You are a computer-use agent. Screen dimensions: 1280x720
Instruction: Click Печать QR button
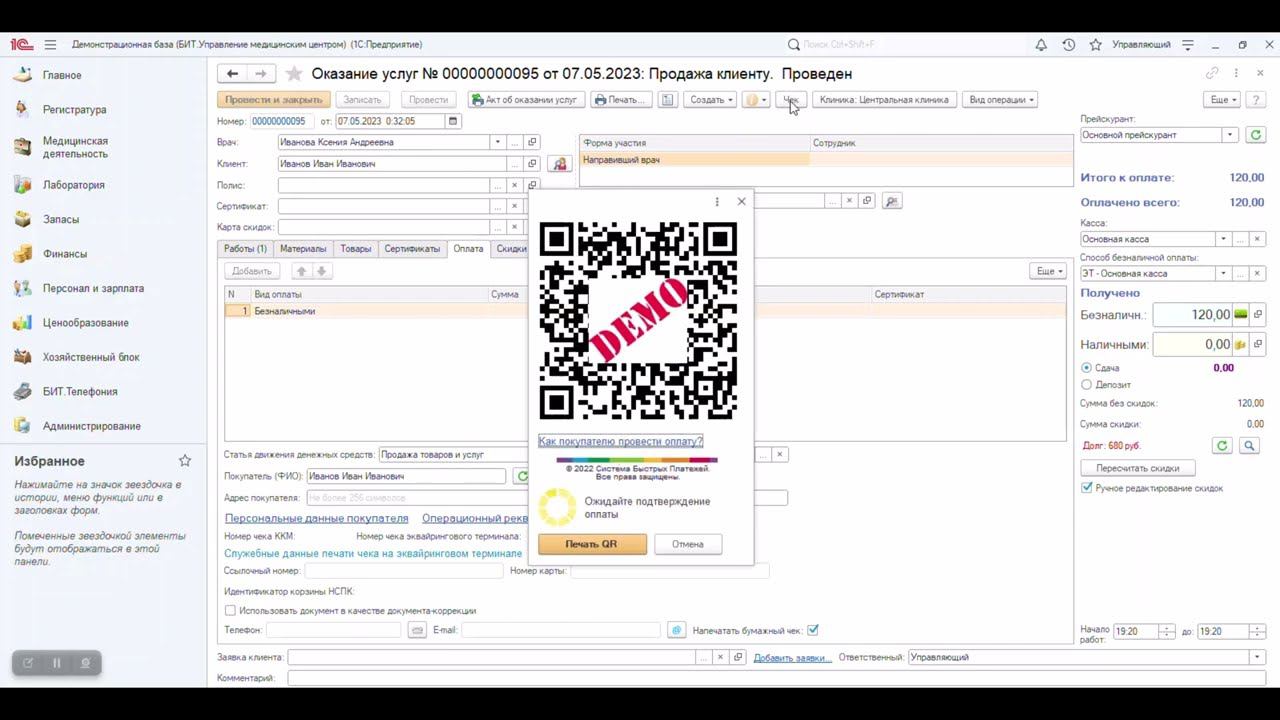click(591, 544)
